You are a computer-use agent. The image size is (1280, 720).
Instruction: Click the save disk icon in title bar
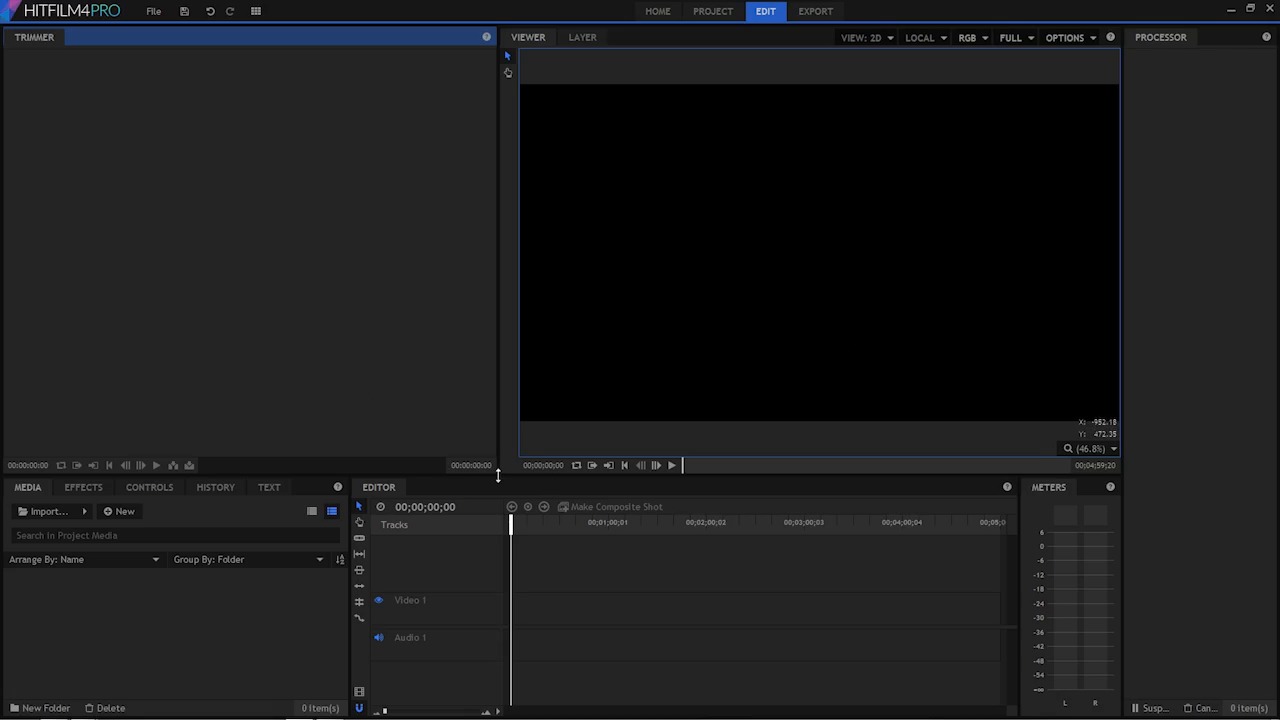coord(184,11)
